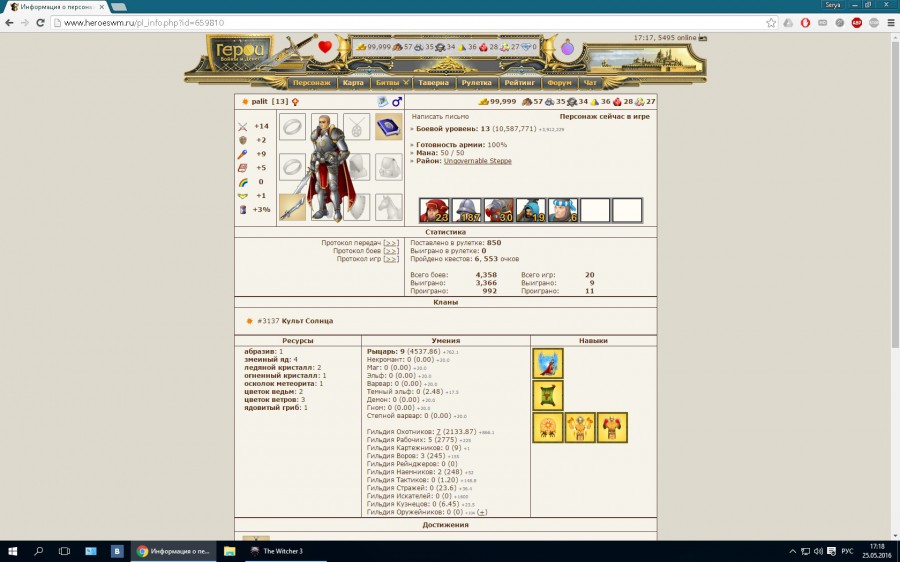
Task: Click the army unit with count 30
Action: click(498, 210)
